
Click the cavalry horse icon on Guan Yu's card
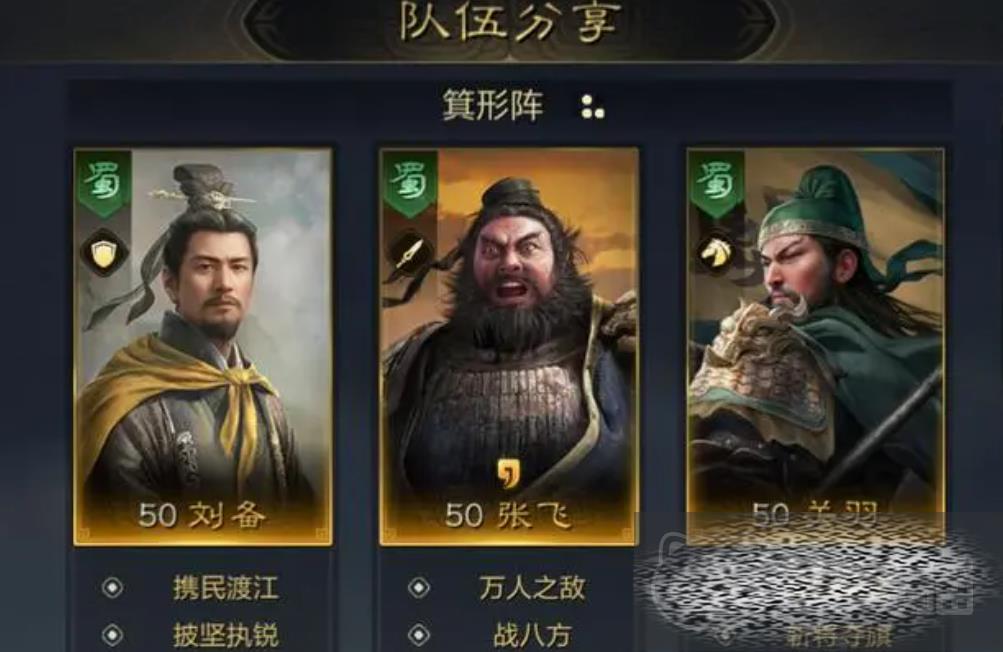[x=716, y=253]
